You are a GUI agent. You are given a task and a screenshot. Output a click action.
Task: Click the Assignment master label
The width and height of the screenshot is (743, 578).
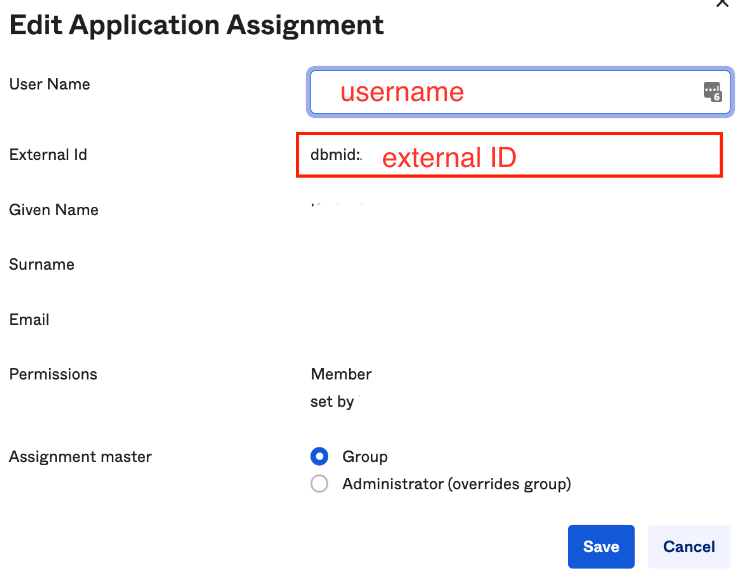(x=81, y=457)
